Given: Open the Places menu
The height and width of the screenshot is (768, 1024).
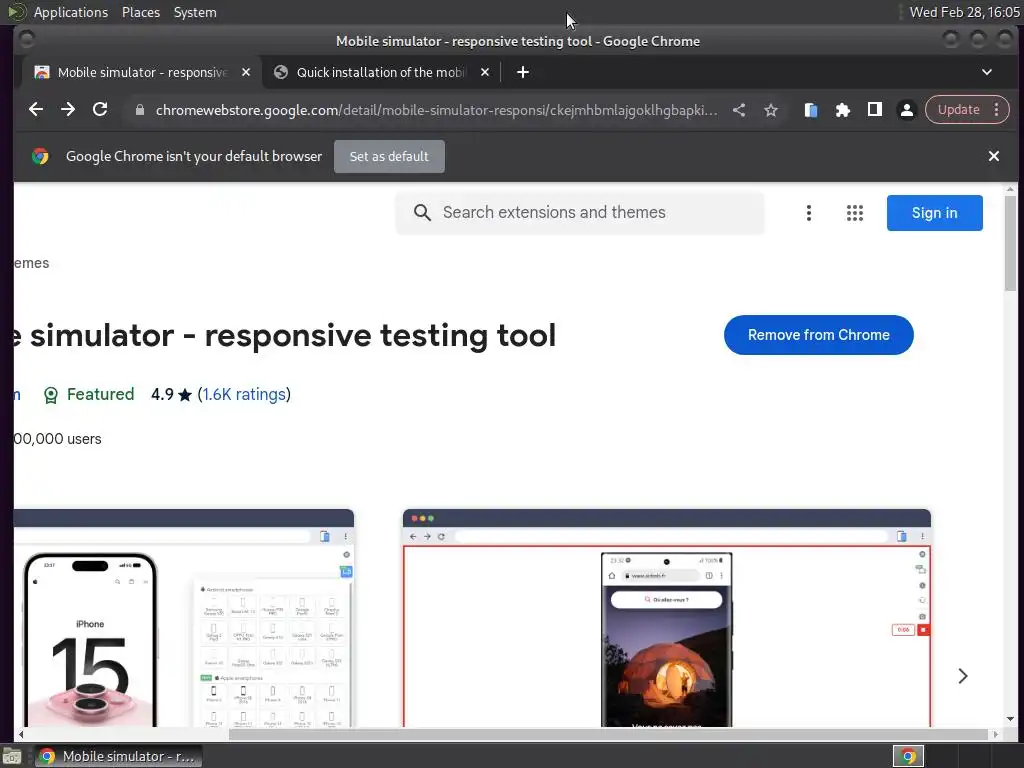Looking at the screenshot, I should 140,12.
